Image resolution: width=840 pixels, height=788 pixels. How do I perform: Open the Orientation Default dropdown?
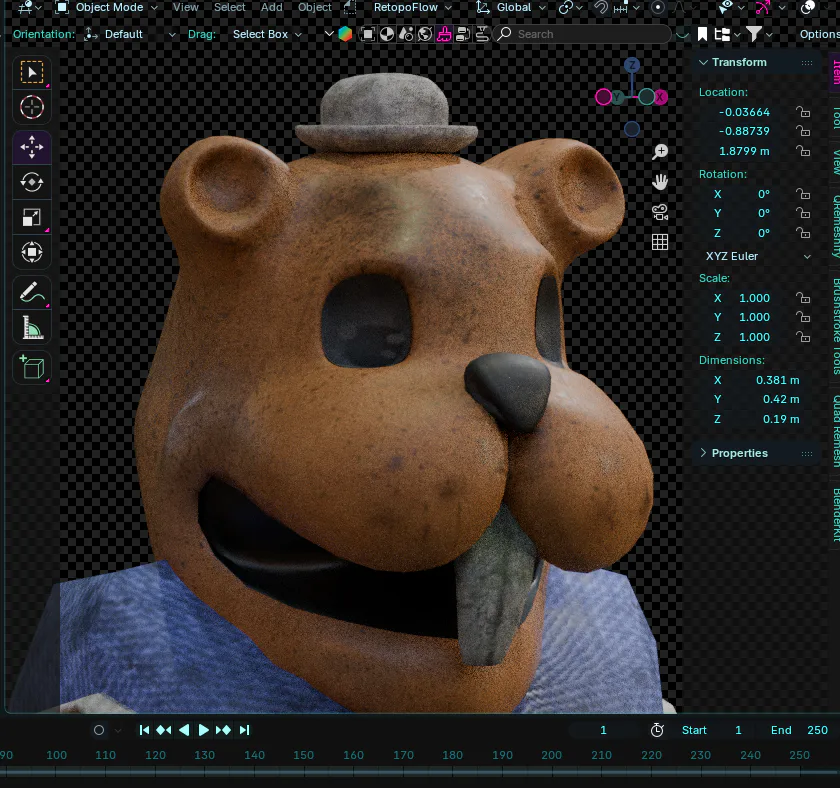click(130, 34)
